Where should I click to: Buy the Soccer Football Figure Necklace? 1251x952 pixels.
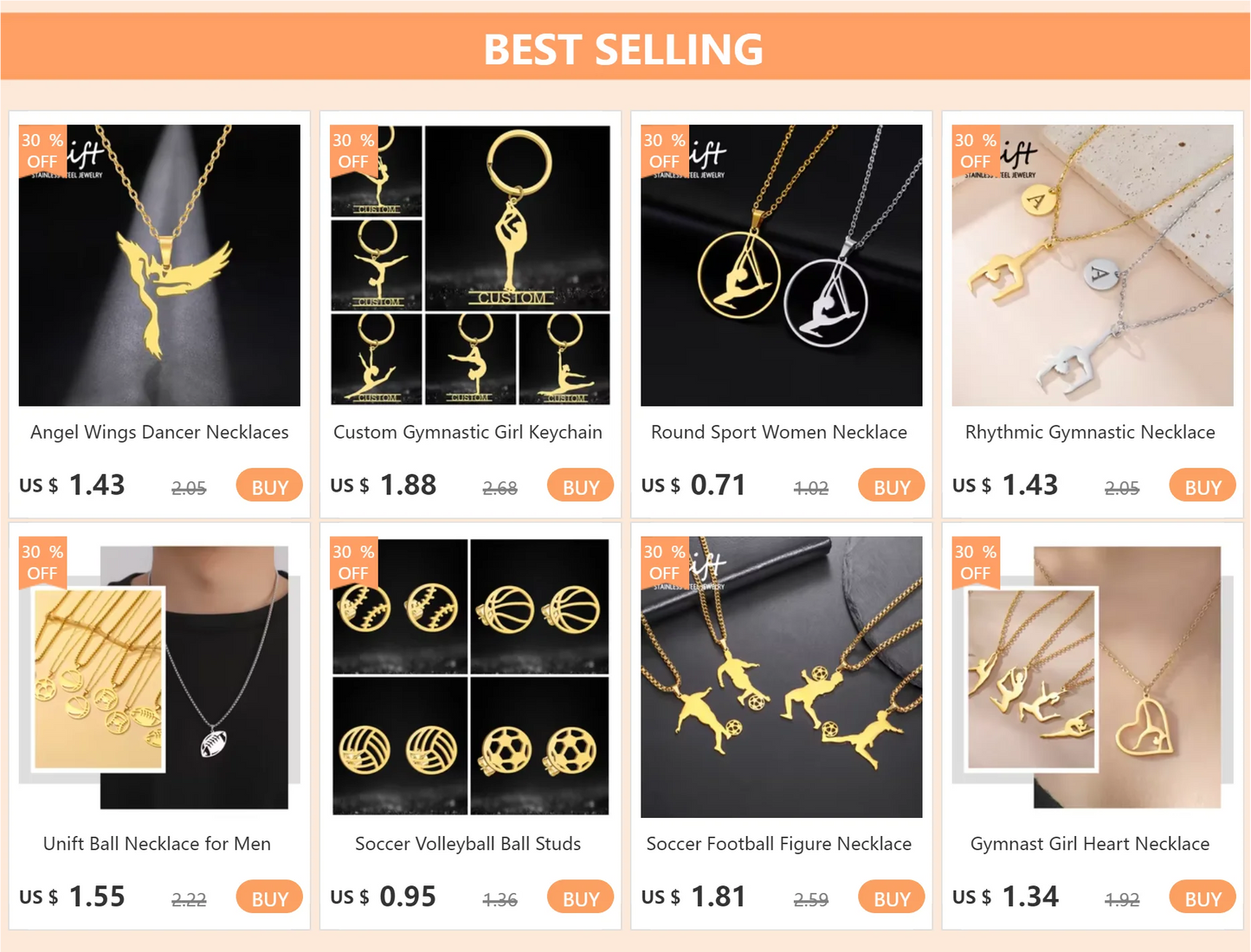coord(892,898)
